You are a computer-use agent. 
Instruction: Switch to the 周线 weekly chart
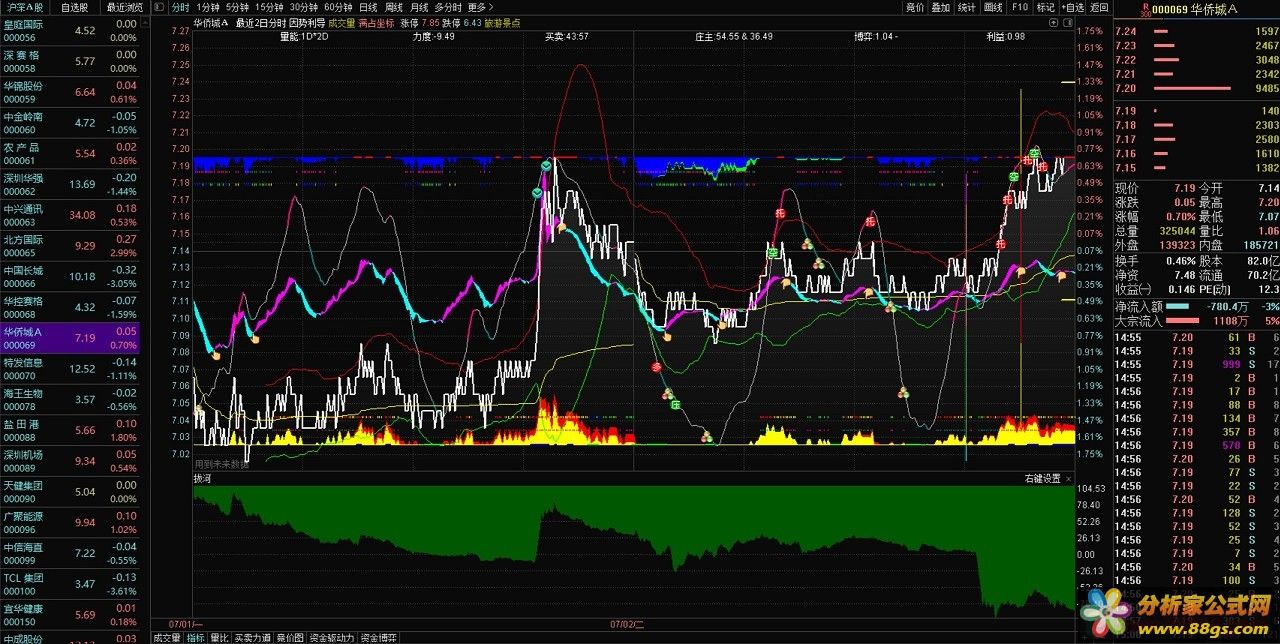tap(394, 7)
